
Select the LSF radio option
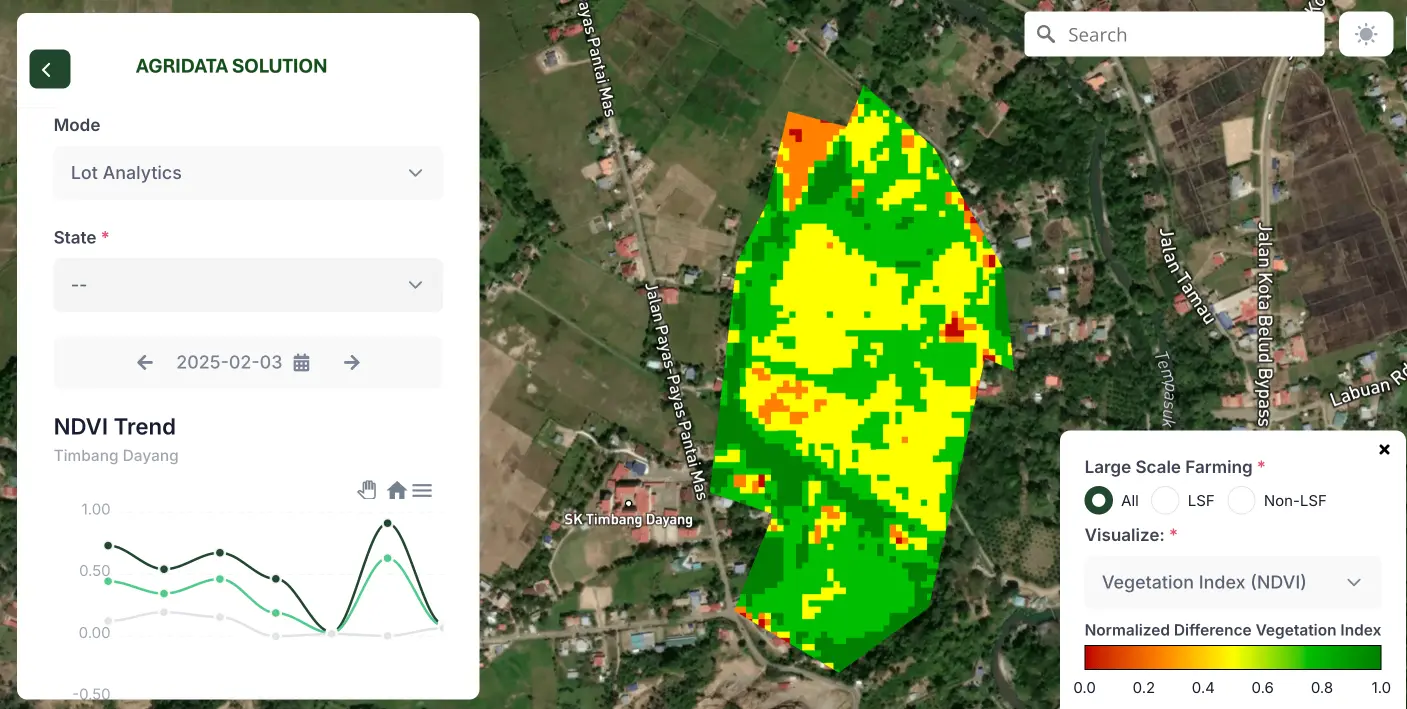(1165, 500)
